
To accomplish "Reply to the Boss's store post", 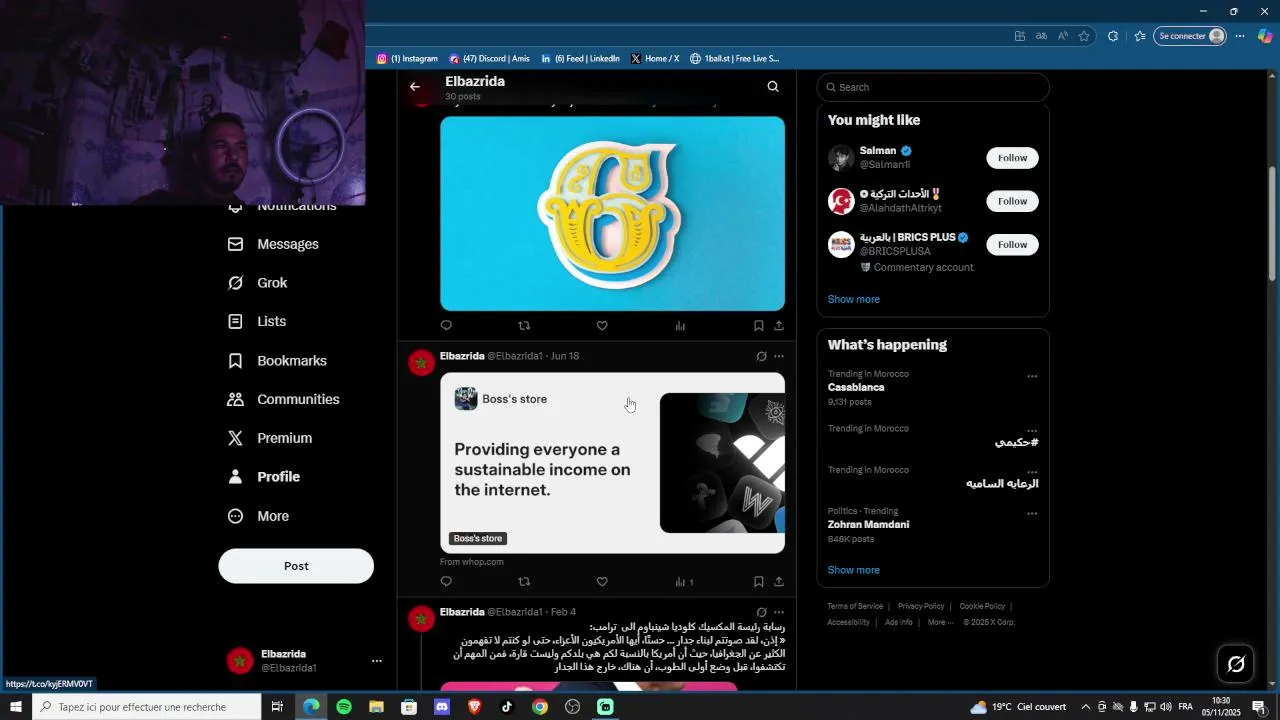I will click(x=446, y=582).
